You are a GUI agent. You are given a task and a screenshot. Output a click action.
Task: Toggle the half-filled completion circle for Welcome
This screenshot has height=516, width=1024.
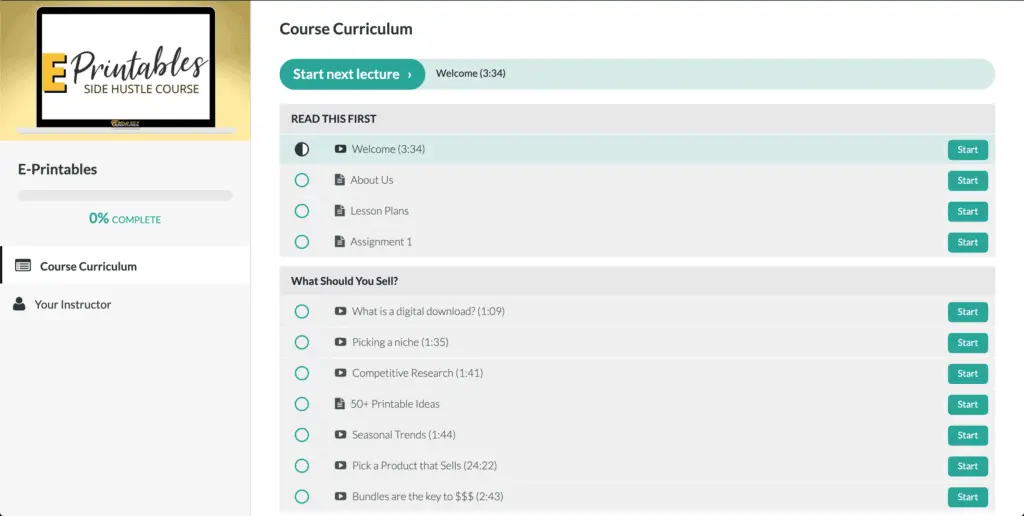(302, 149)
